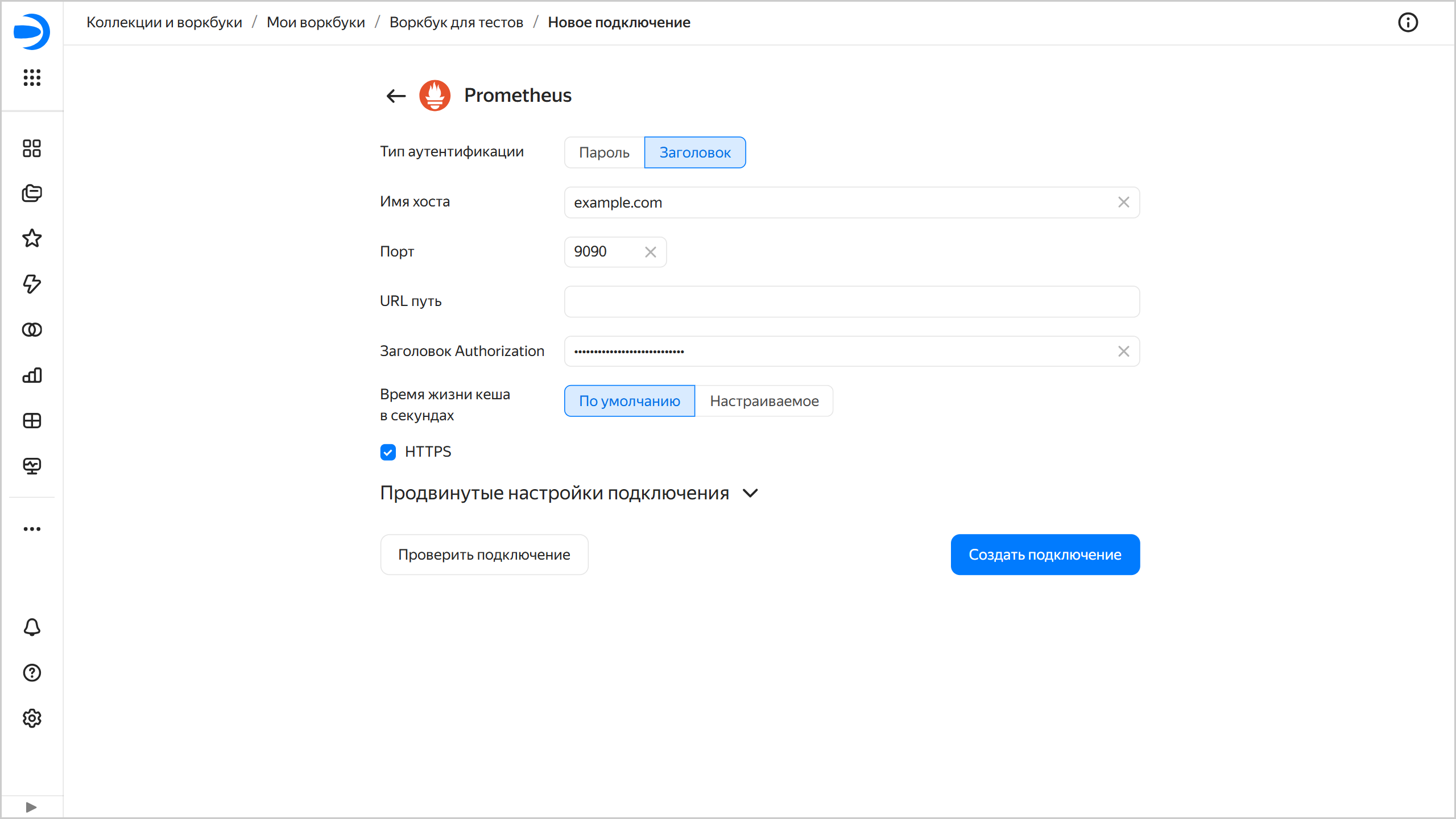Select Настраиваемое cache lifetime option
The height and width of the screenshot is (819, 1456).
click(764, 401)
